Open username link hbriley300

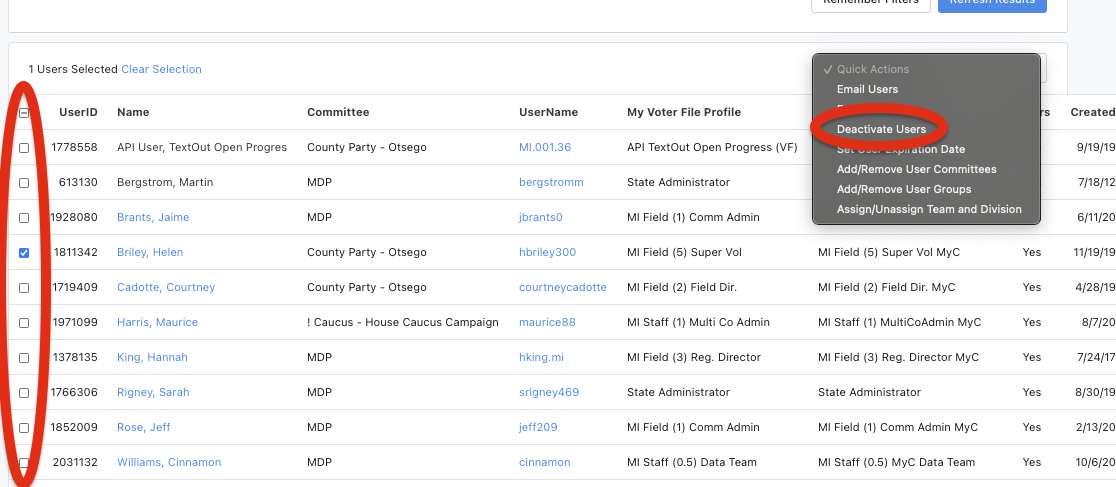pyautogui.click(x=547, y=252)
